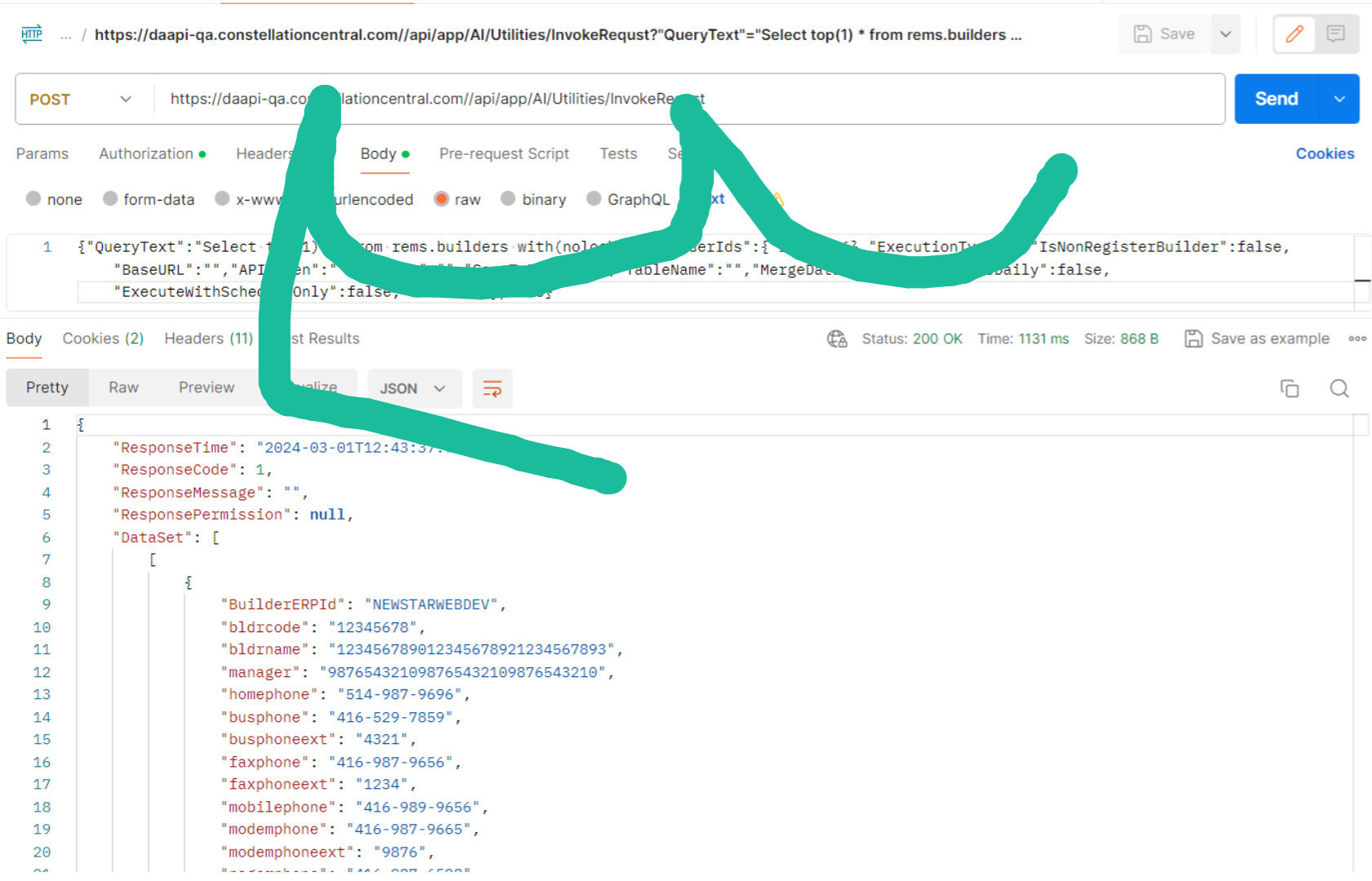Open the response Headers (11) tab
This screenshot has height=881, width=1372.
click(x=208, y=339)
